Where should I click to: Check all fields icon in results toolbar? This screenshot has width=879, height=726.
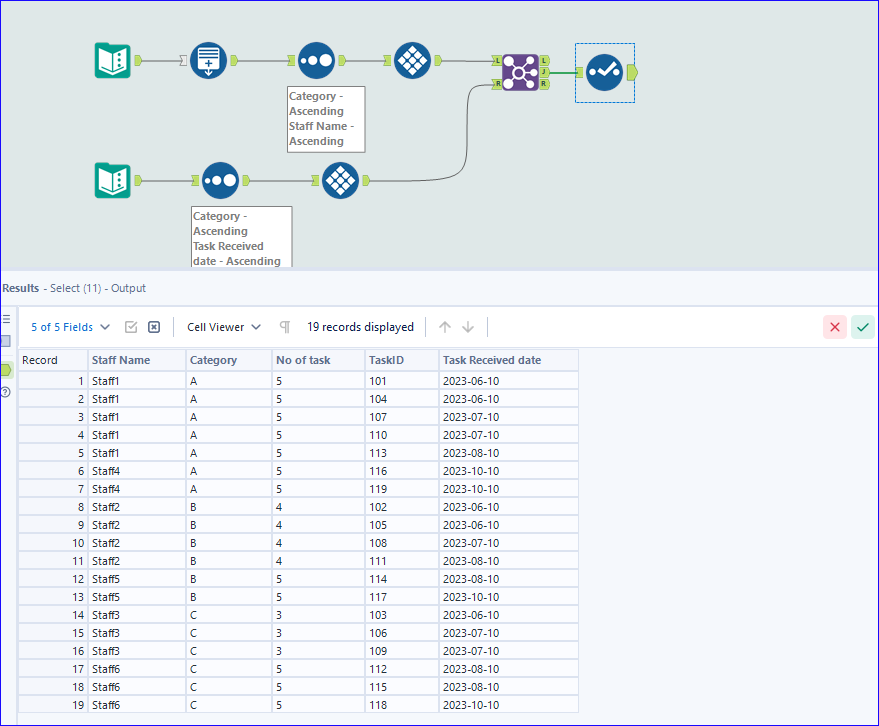pos(131,327)
